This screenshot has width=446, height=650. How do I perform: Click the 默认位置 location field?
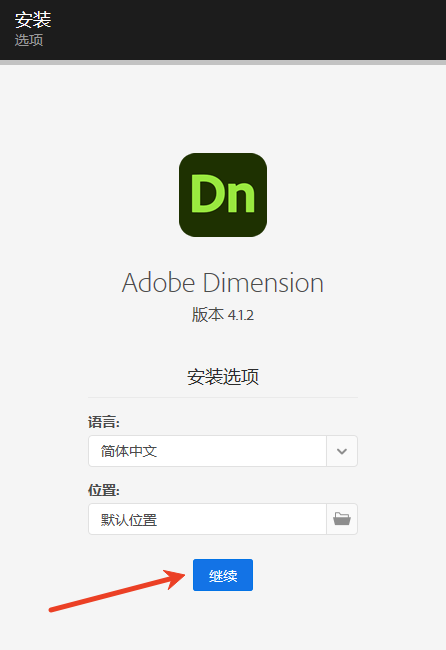207,519
